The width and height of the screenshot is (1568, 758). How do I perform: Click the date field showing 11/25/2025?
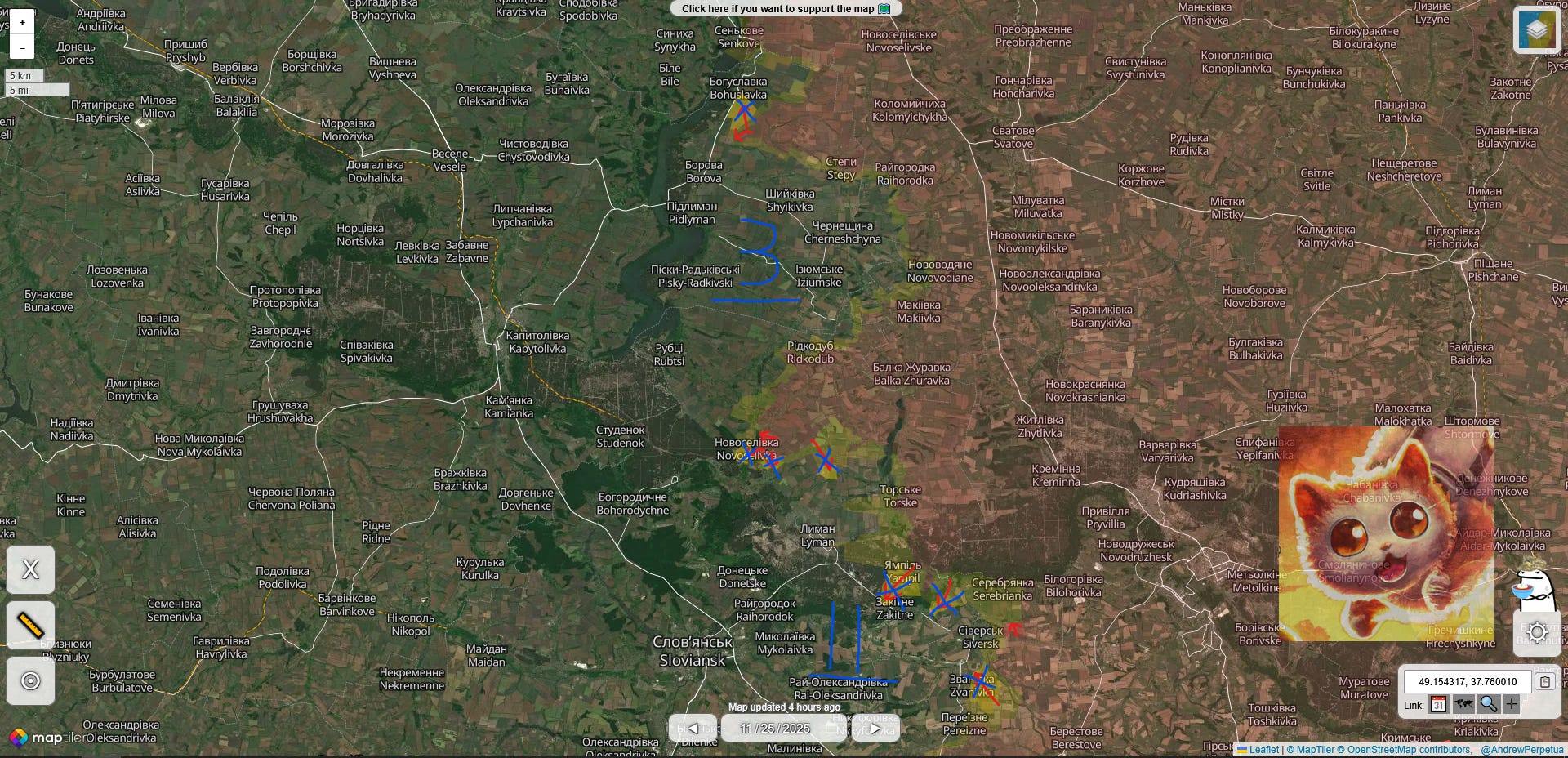coord(785,729)
